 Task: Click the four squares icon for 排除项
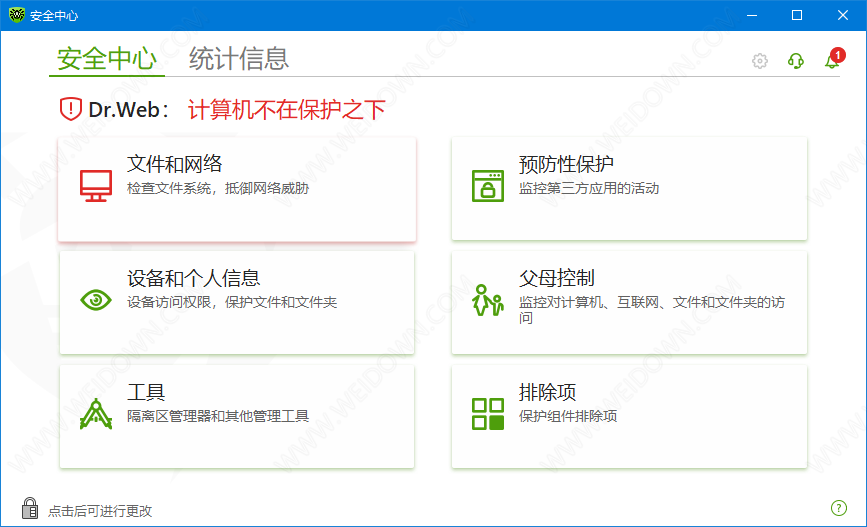point(488,414)
